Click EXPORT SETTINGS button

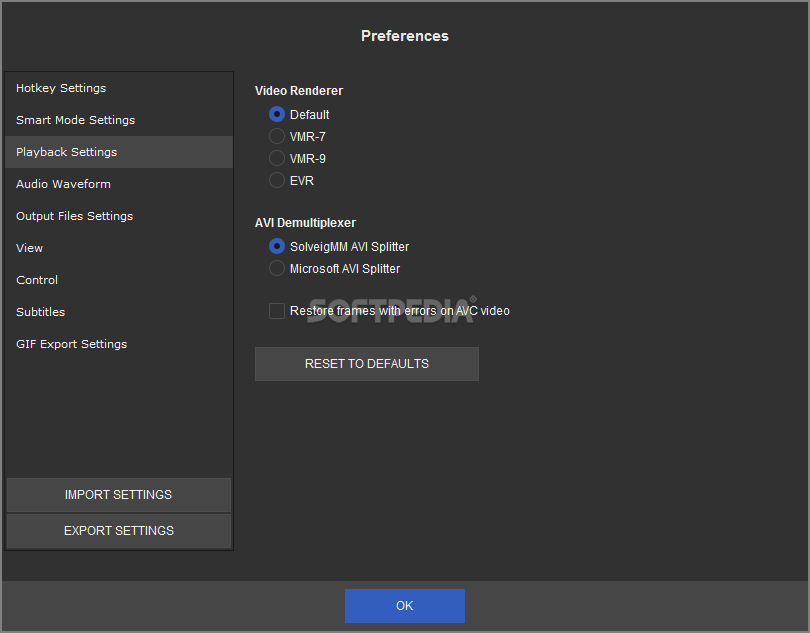119,531
